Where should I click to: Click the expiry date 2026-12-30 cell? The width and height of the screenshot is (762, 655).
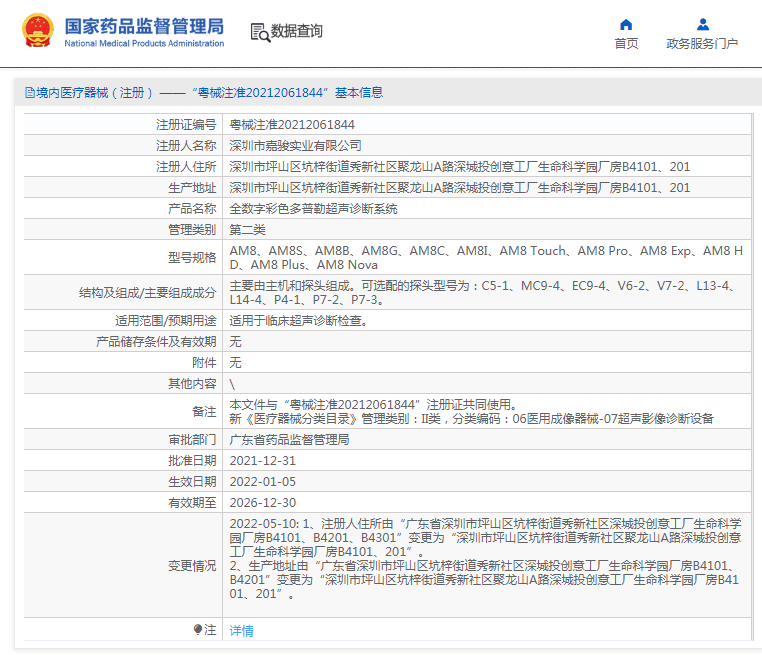pyautogui.click(x=263, y=502)
